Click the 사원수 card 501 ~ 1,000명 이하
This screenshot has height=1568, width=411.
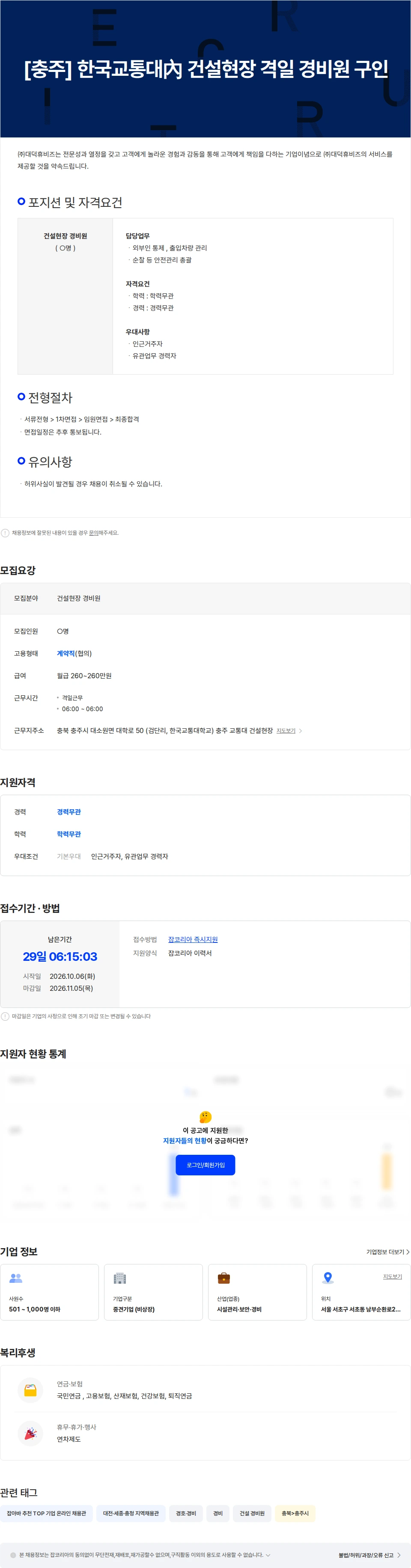point(49,1292)
